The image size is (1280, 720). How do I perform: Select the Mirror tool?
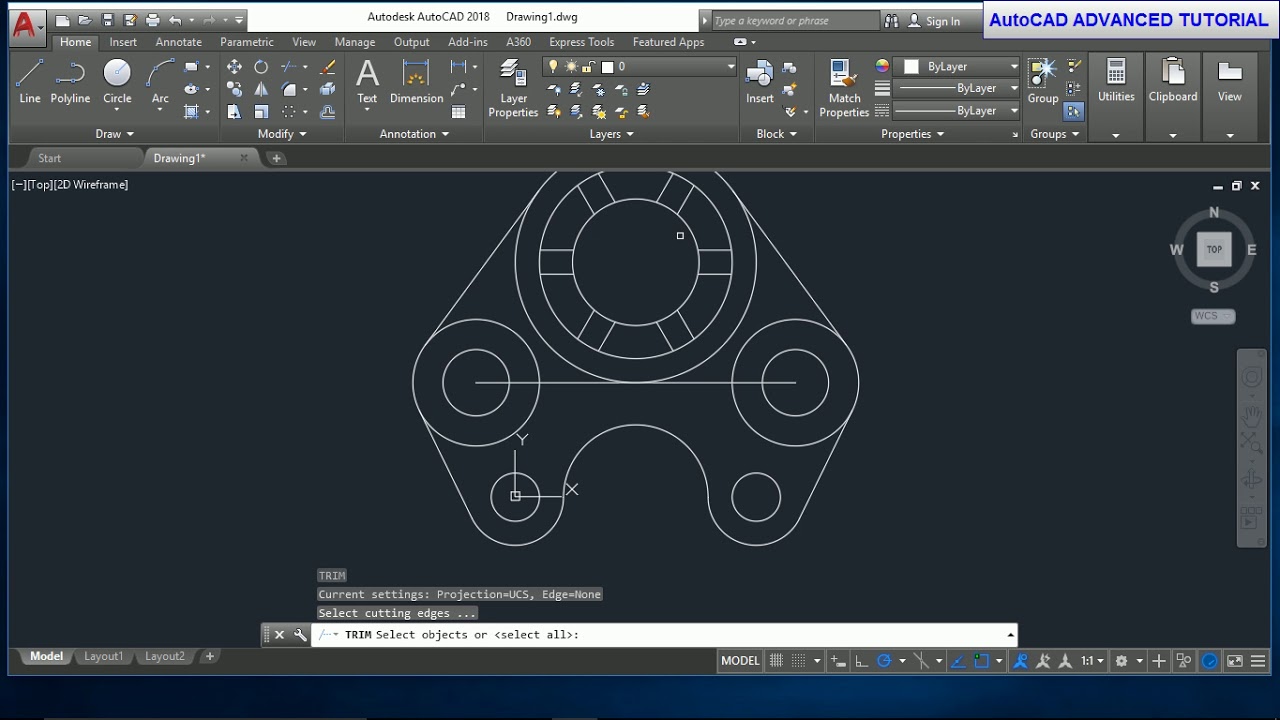[x=261, y=89]
